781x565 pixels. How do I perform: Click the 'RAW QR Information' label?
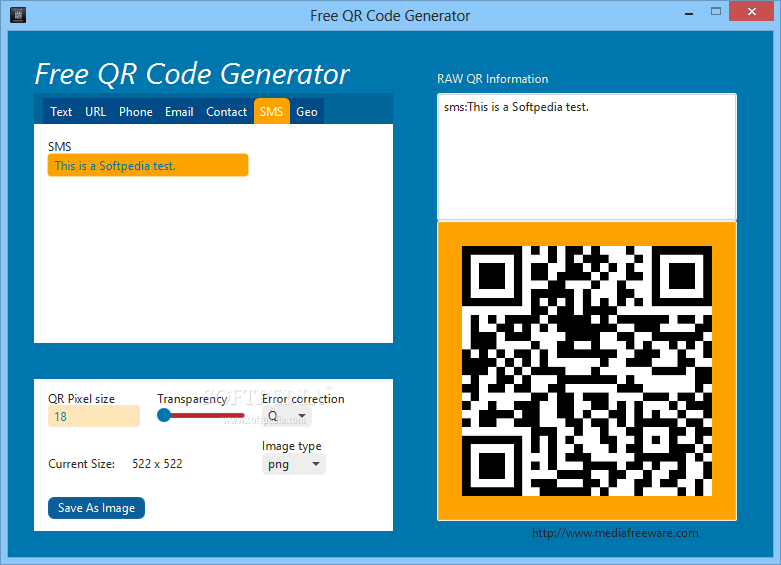tap(493, 79)
